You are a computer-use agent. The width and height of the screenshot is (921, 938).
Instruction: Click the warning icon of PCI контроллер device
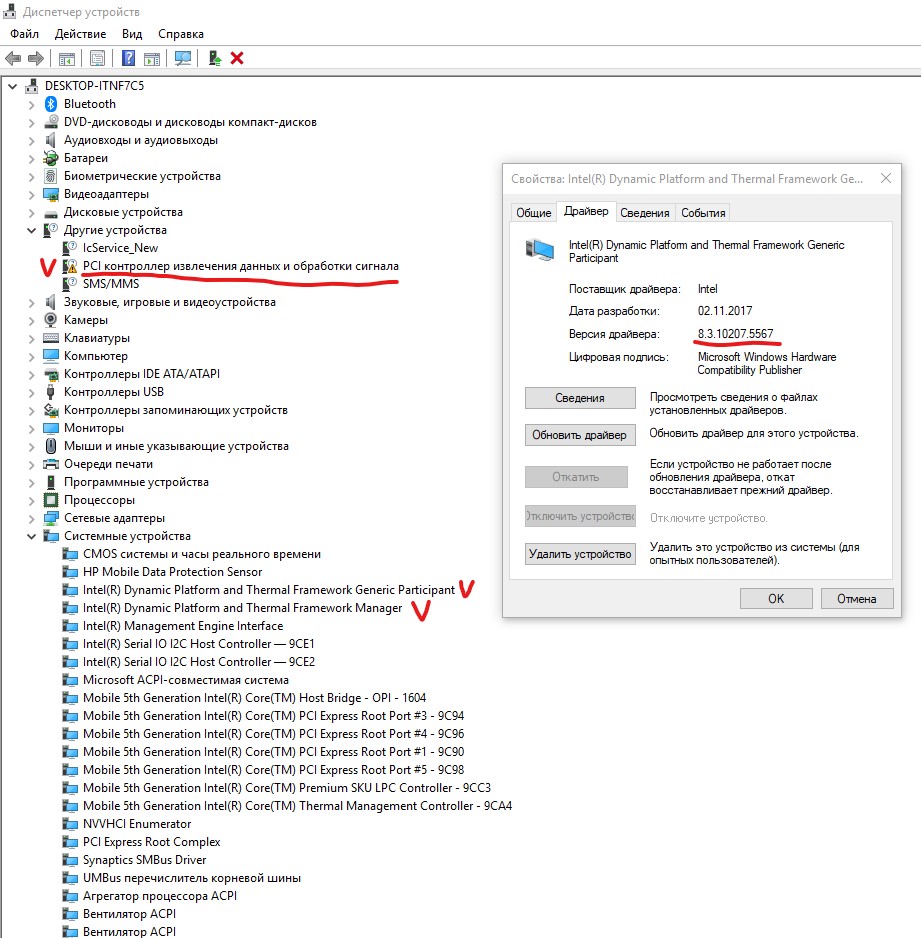coord(70,266)
